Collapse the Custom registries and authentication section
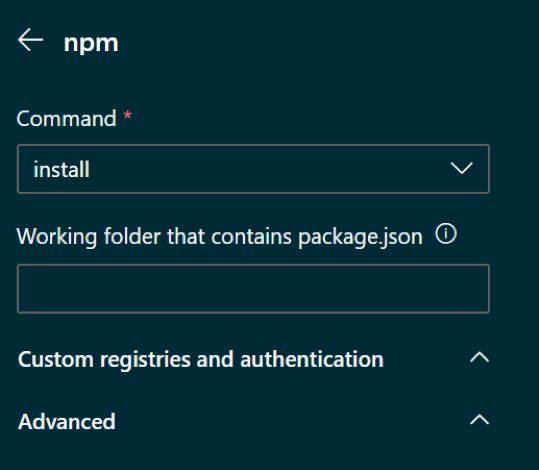Viewport: 539px width, 470px height. [x=253, y=359]
